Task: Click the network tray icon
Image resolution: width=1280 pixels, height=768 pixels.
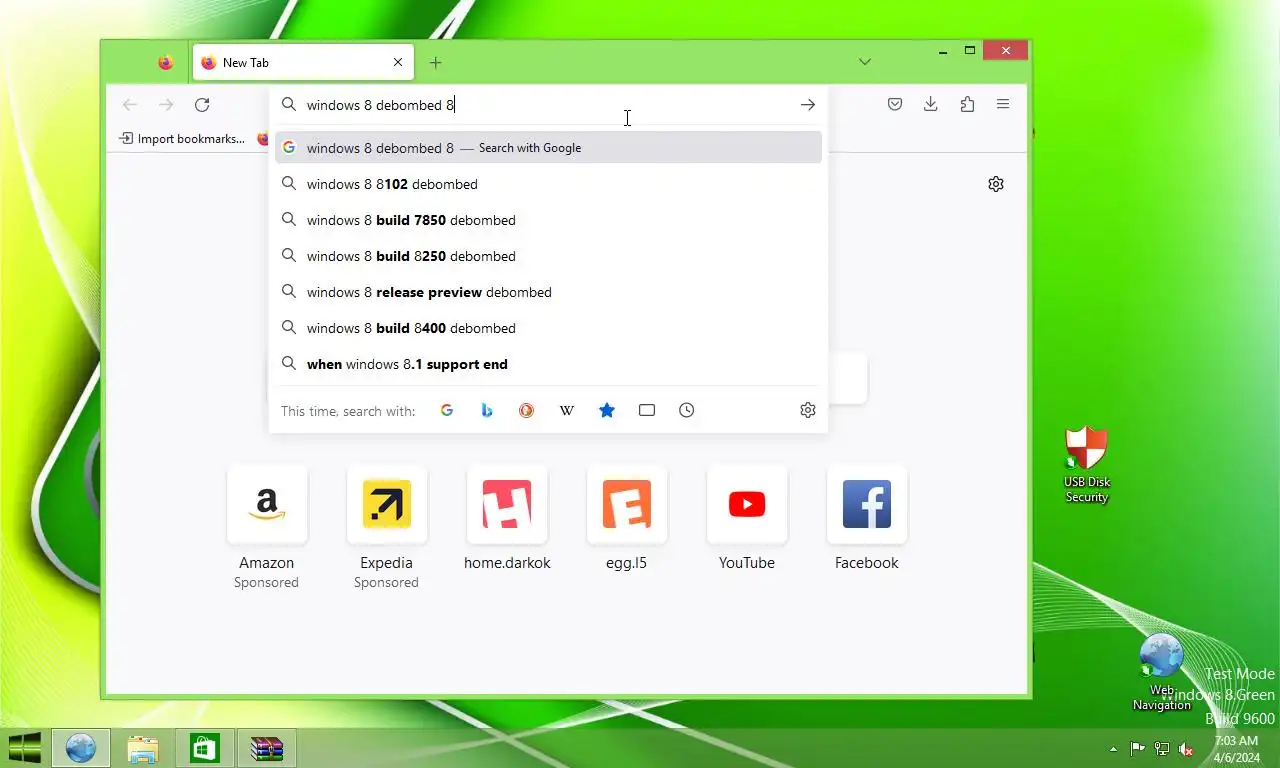Action: (1162, 749)
